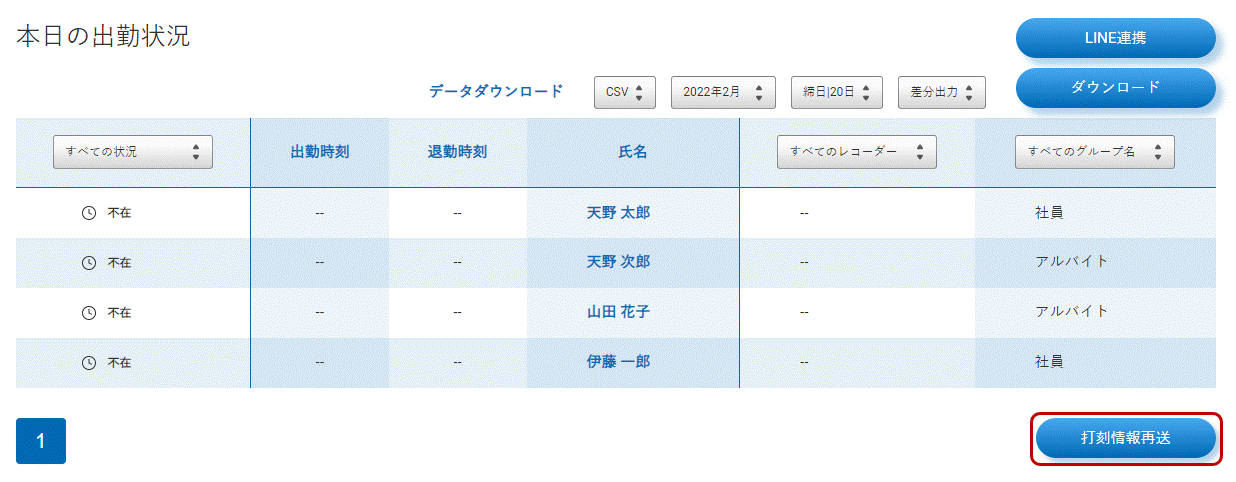Image resolution: width=1236 pixels, height=482 pixels.
Task: Open the 差分出力 output-type dropdown
Action: click(x=941, y=92)
